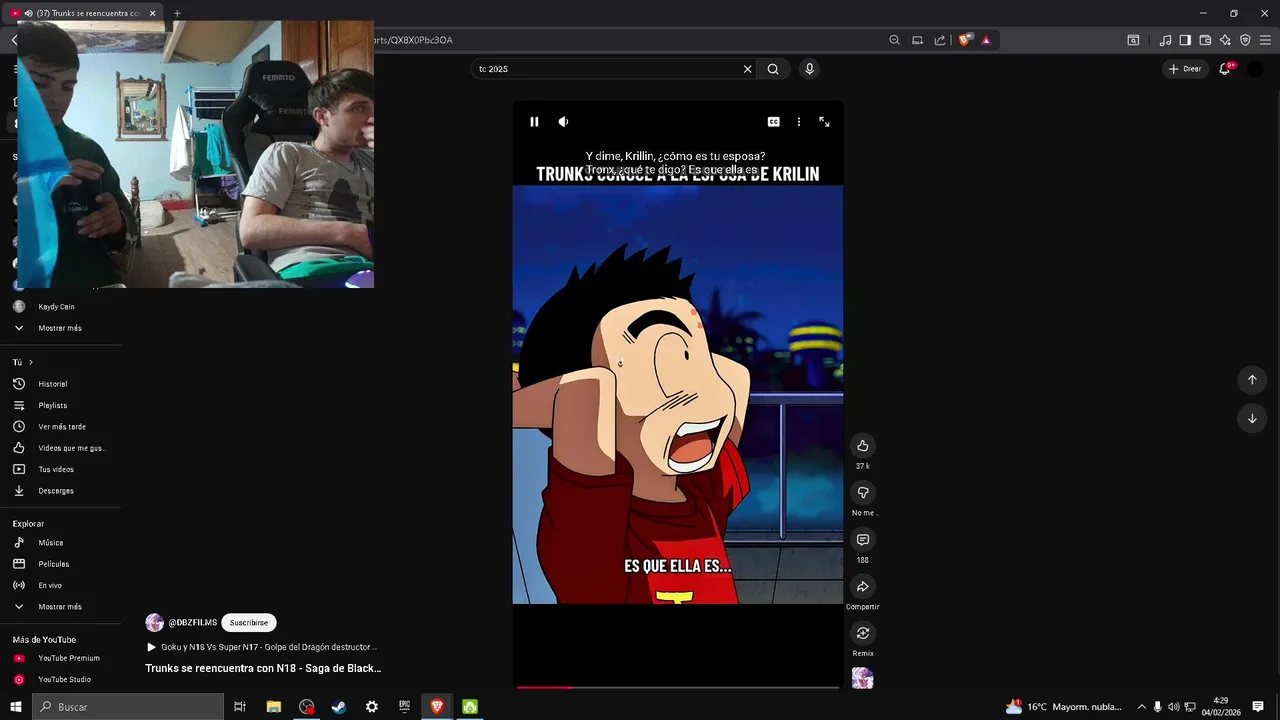
Task: Show hidden system tray icons
Action: [1141, 707]
